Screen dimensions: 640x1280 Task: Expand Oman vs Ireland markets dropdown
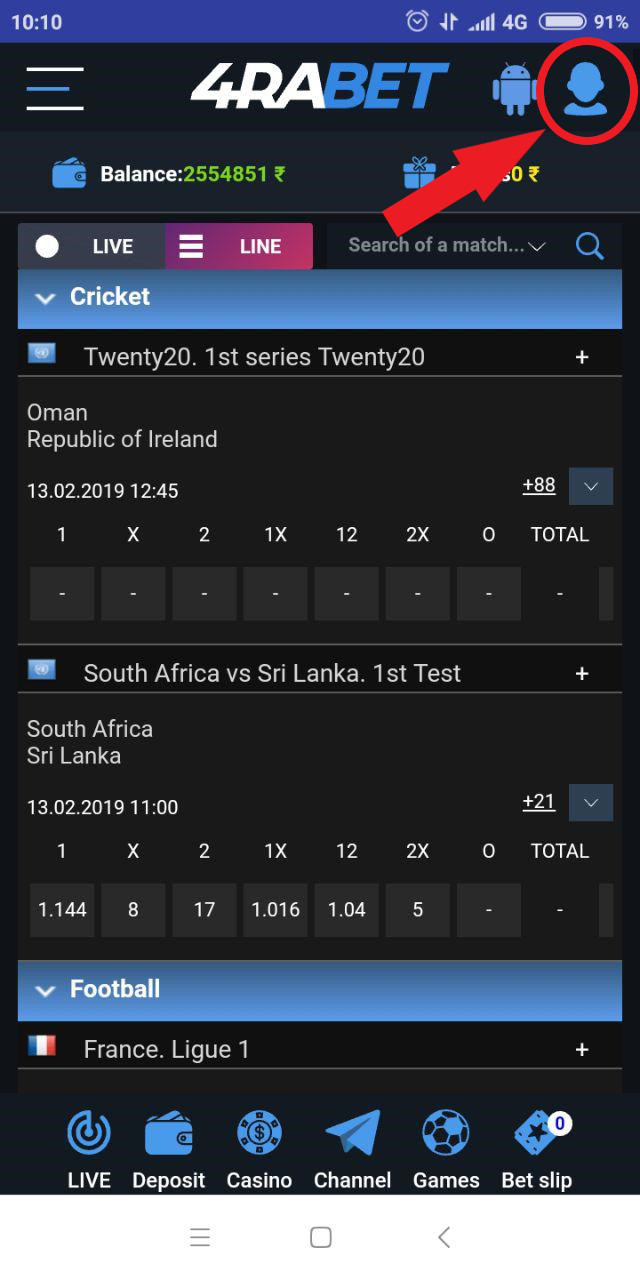590,487
